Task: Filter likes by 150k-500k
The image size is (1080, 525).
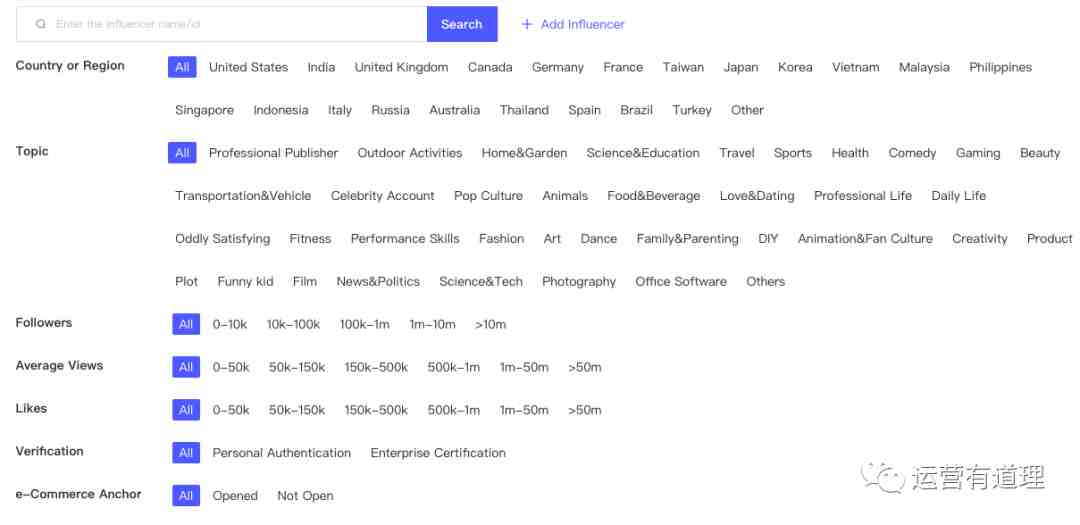Action: pos(376,410)
